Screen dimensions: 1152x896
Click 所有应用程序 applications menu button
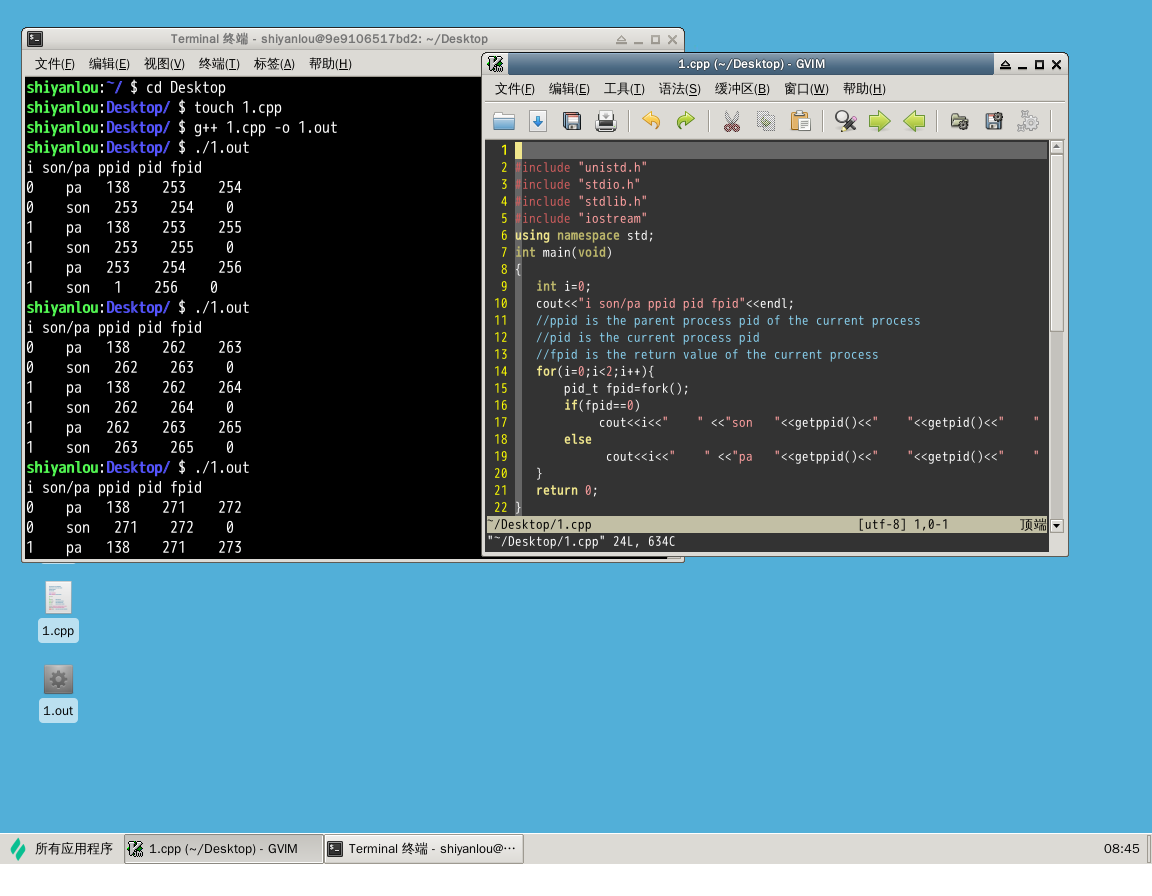(x=62, y=849)
